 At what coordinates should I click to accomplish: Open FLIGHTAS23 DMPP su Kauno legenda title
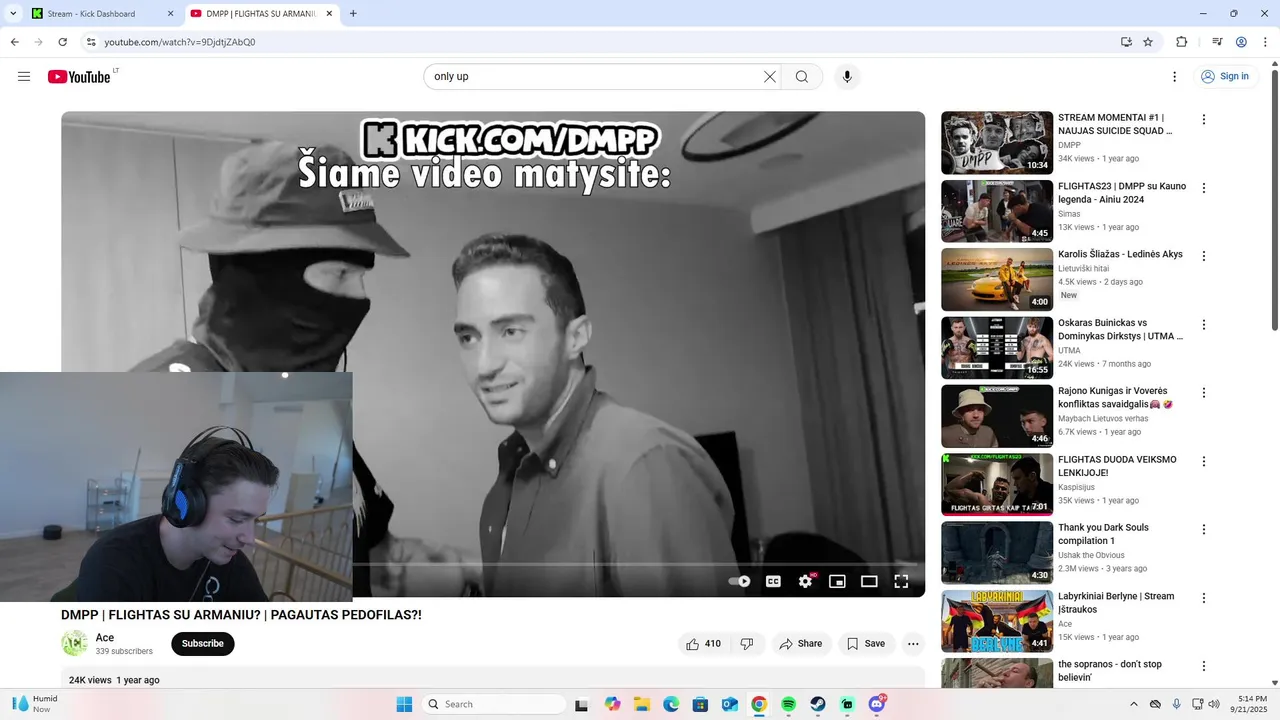1122,193
